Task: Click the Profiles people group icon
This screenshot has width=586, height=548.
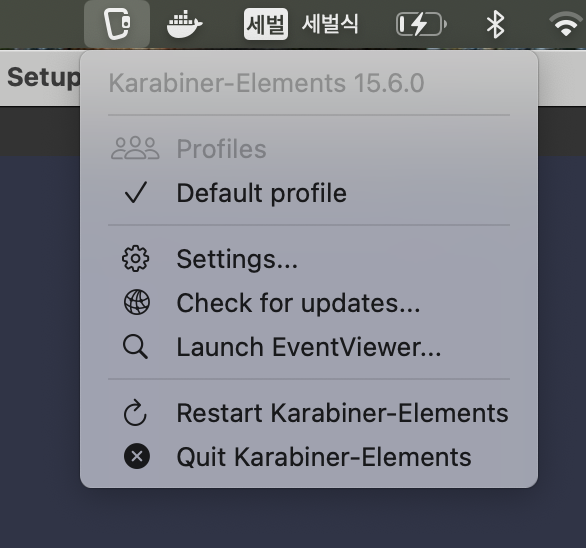Action: pyautogui.click(x=135, y=148)
